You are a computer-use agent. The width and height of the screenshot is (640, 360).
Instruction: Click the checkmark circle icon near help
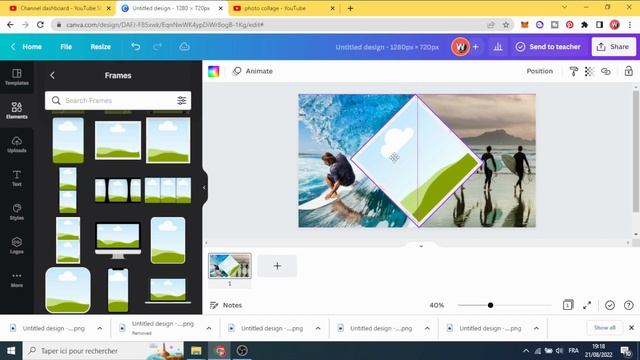coord(610,305)
